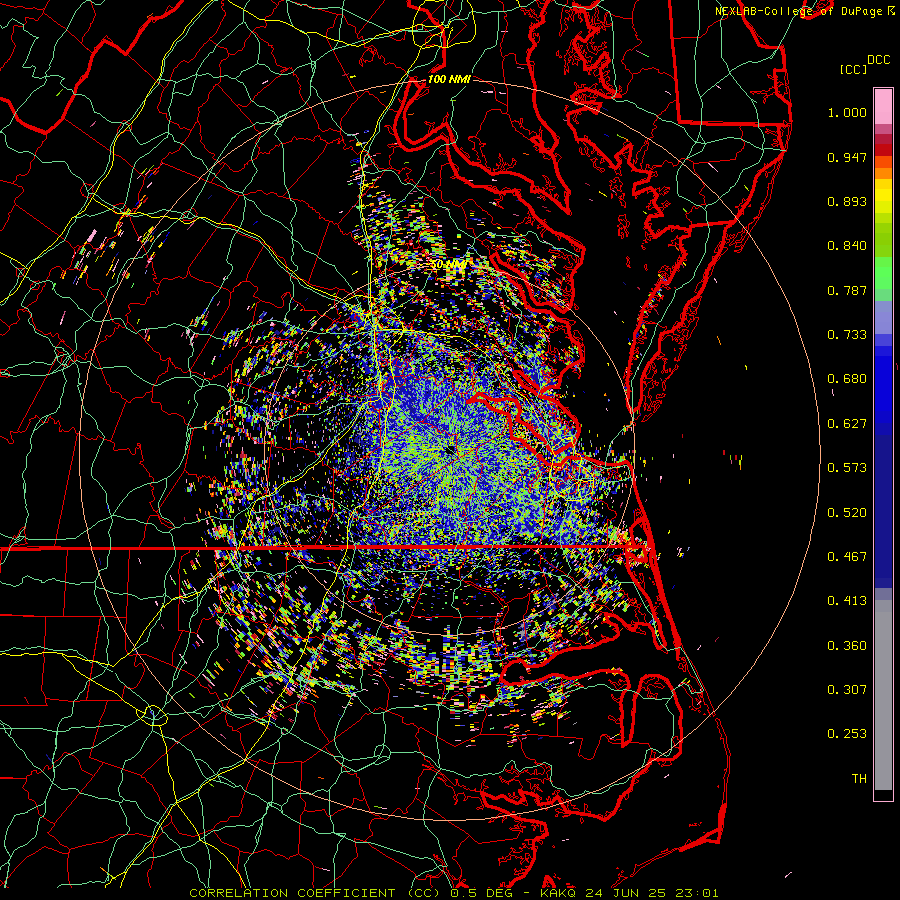Select the 0.520 legend value
900x900 pixels.
pyautogui.click(x=847, y=513)
